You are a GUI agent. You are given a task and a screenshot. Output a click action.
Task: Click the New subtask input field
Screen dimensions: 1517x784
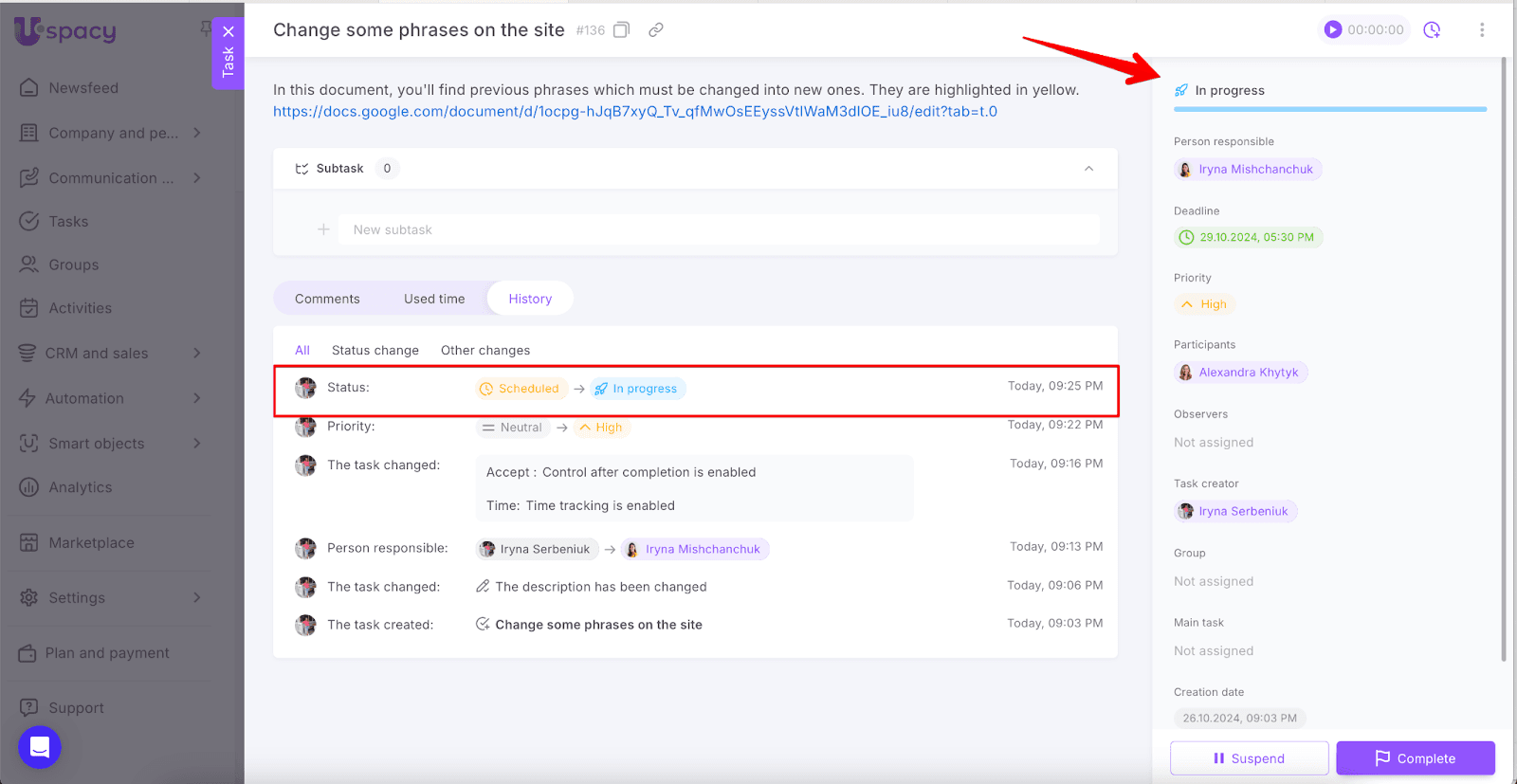coord(718,229)
